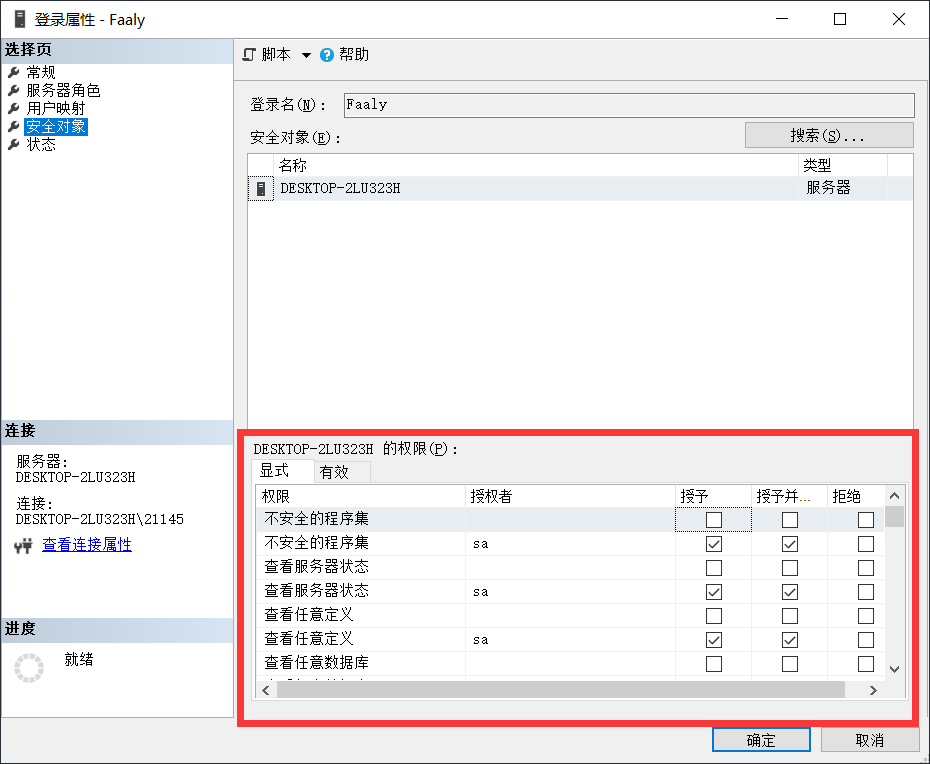Click the 拒绝 column header
This screenshot has height=764, width=930.
(x=856, y=496)
